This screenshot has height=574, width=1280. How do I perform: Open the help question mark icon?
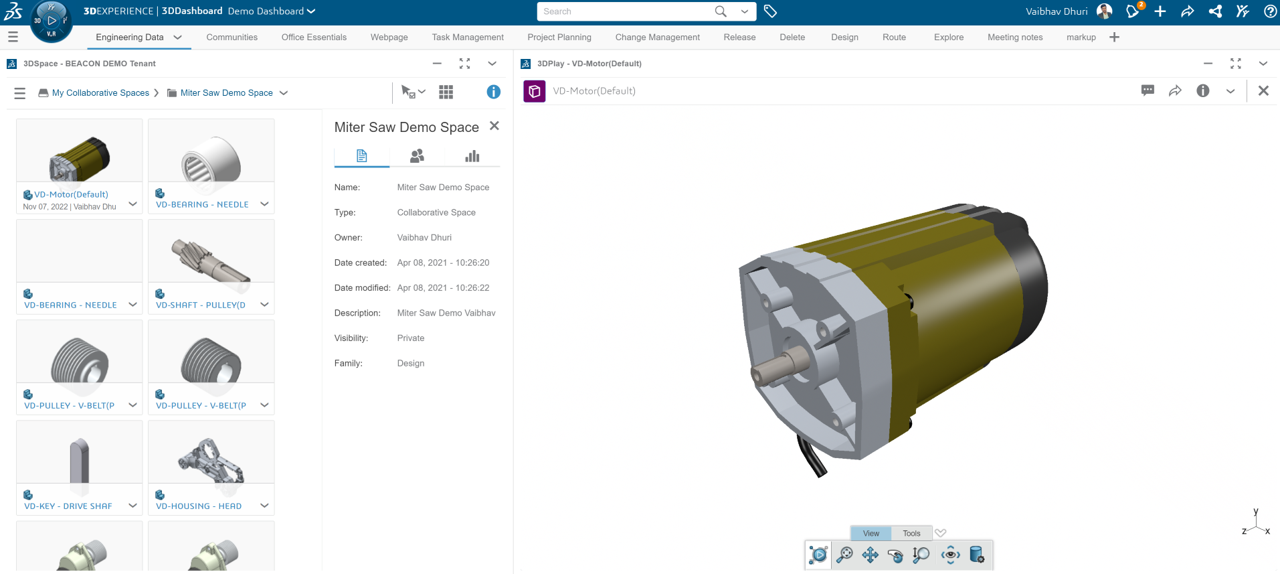coord(1270,11)
